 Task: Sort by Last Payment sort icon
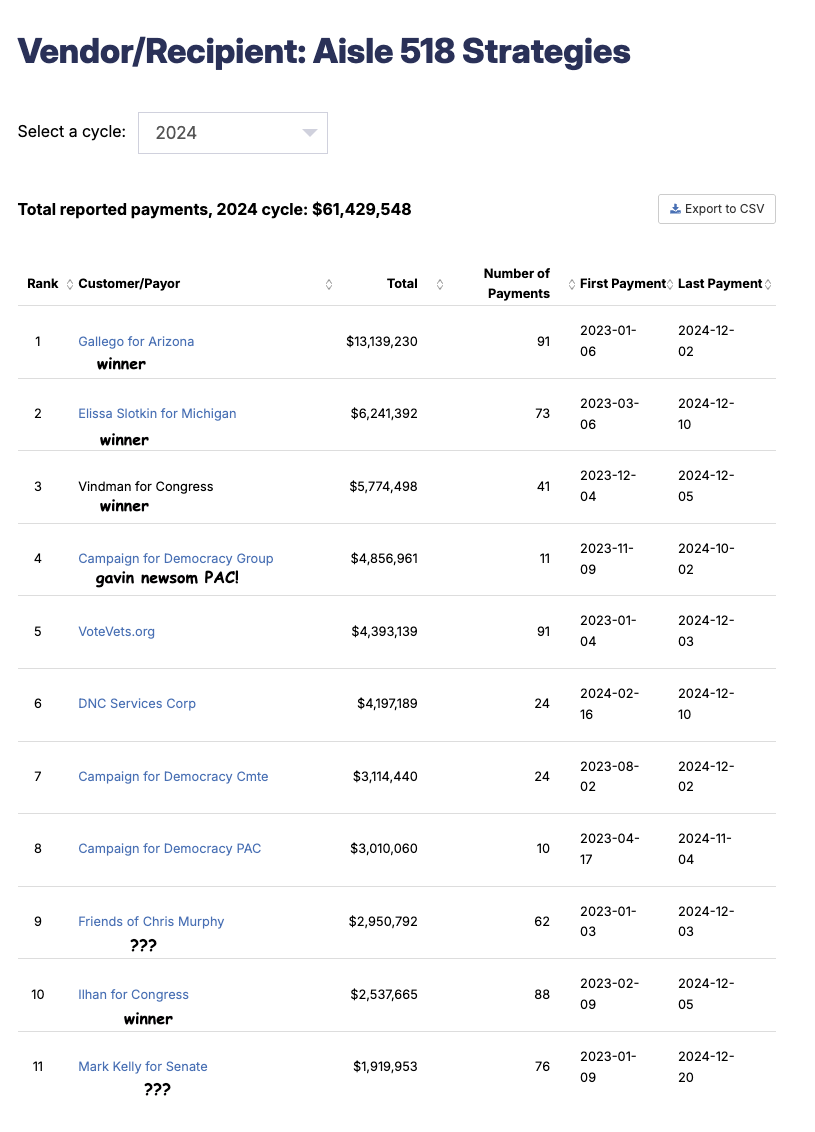point(768,284)
